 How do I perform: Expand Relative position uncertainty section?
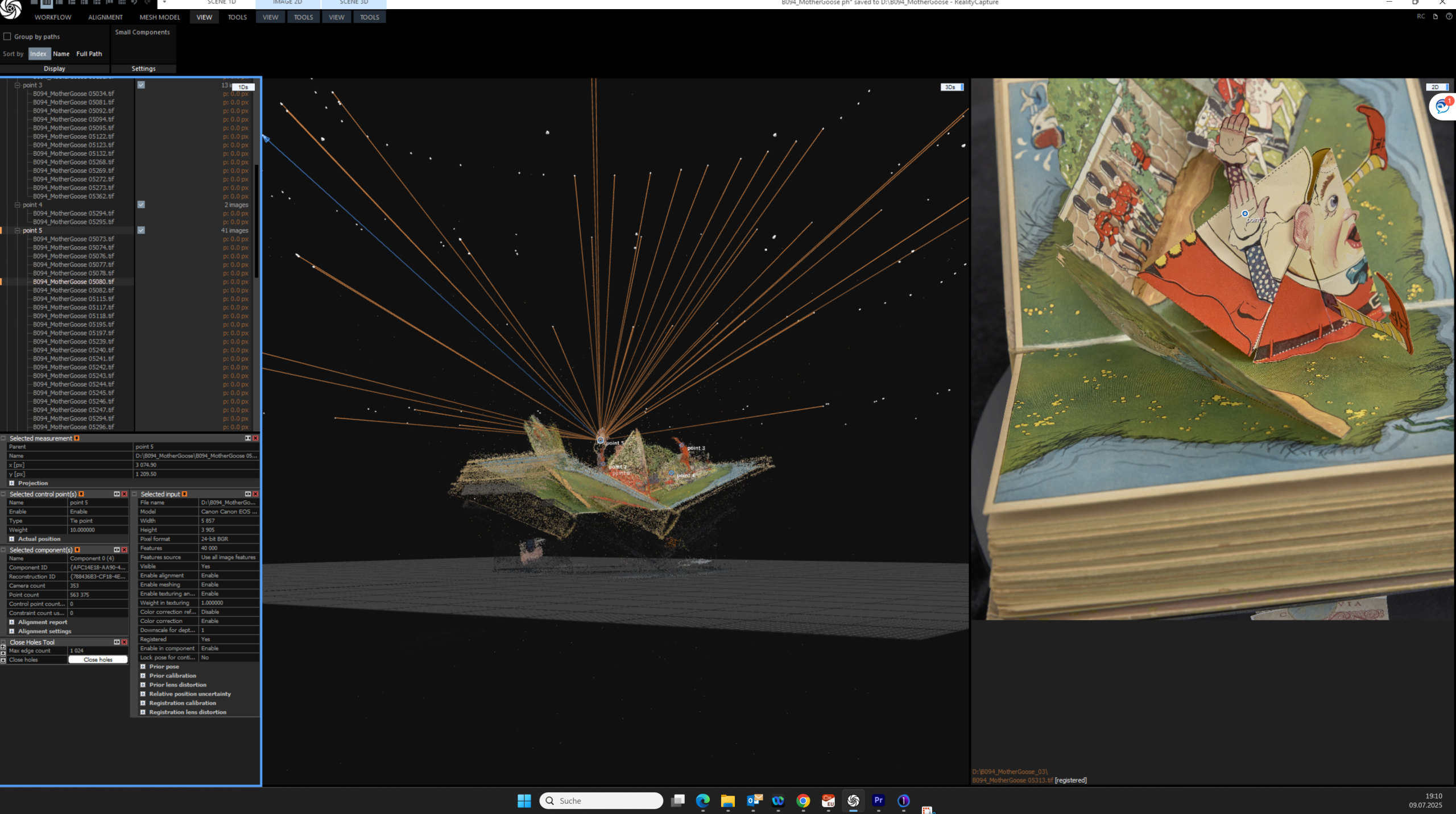[143, 694]
